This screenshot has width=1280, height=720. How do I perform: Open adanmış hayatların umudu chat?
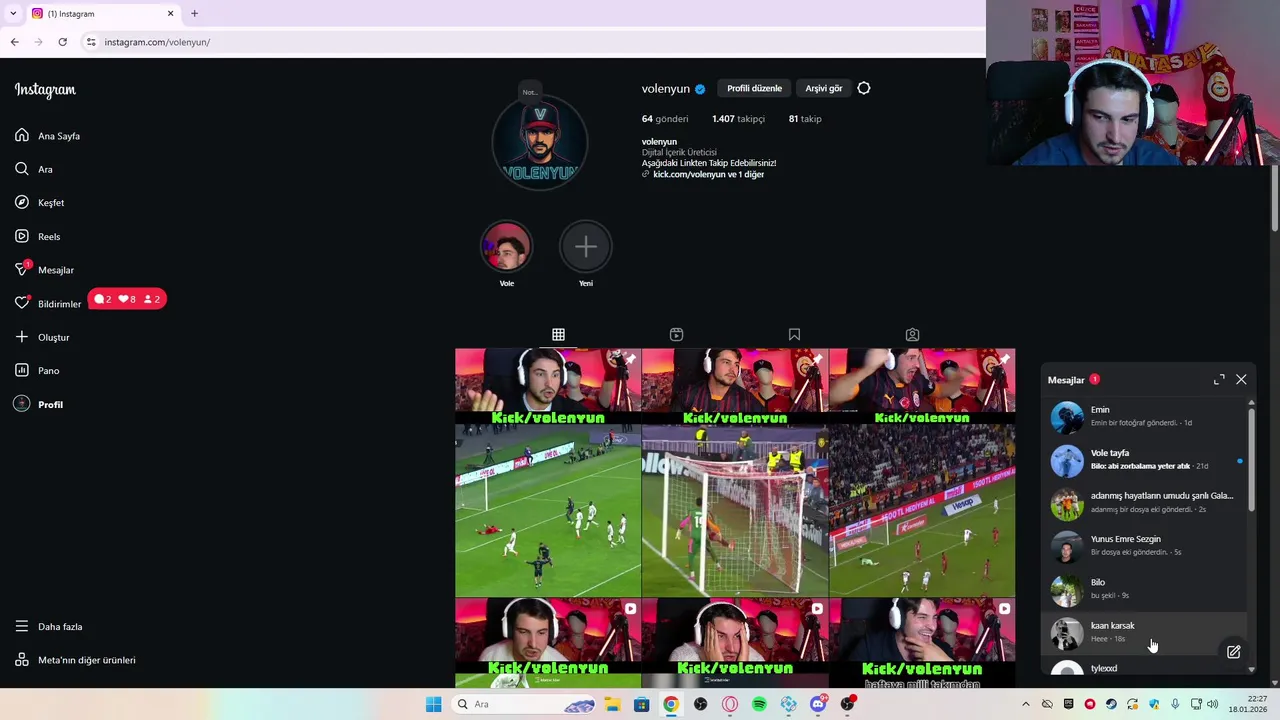(1144, 503)
